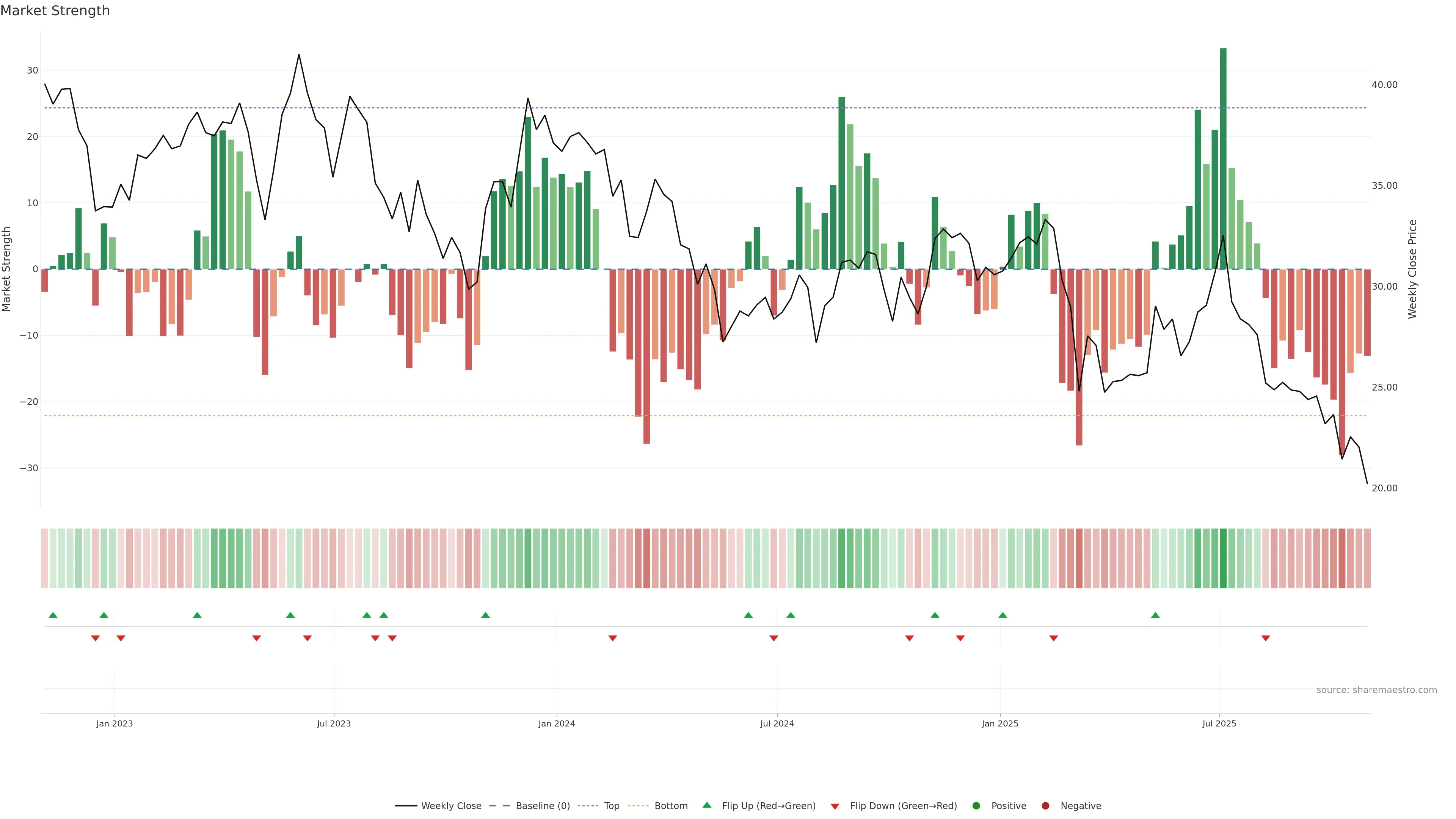This screenshot has height=819, width=1456.
Task: Click the Positive green circle legend icon
Action: pos(976,805)
